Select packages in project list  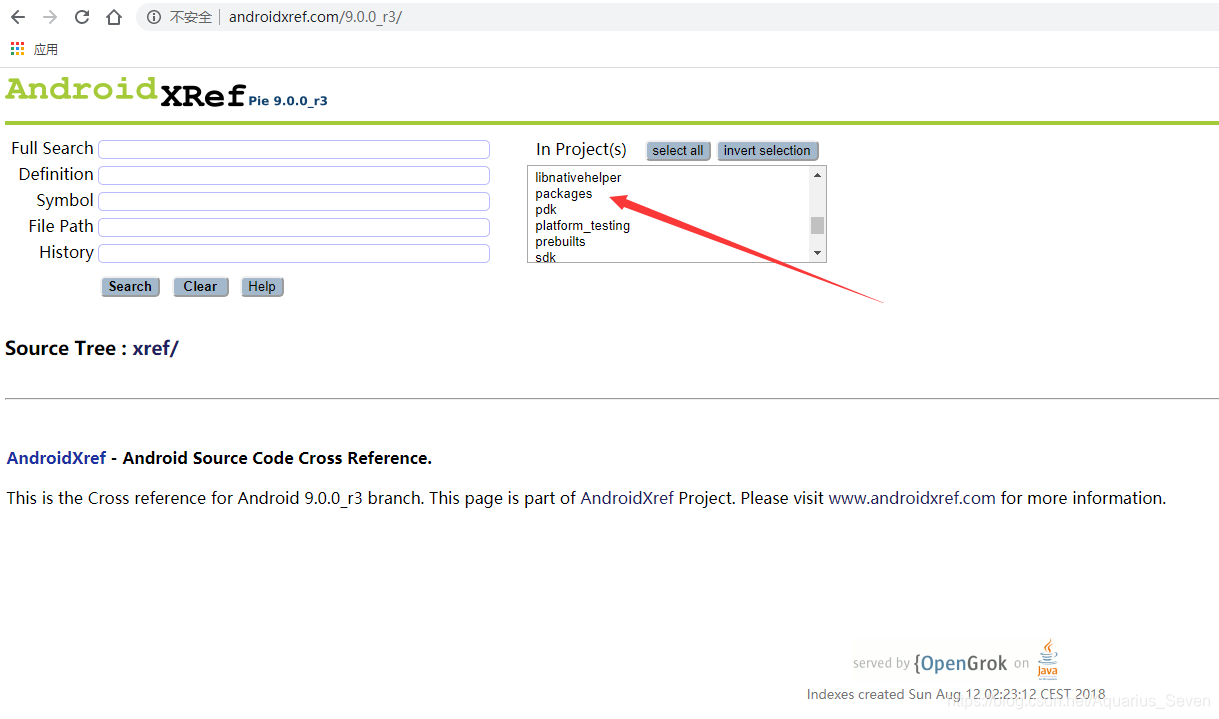tap(563, 194)
